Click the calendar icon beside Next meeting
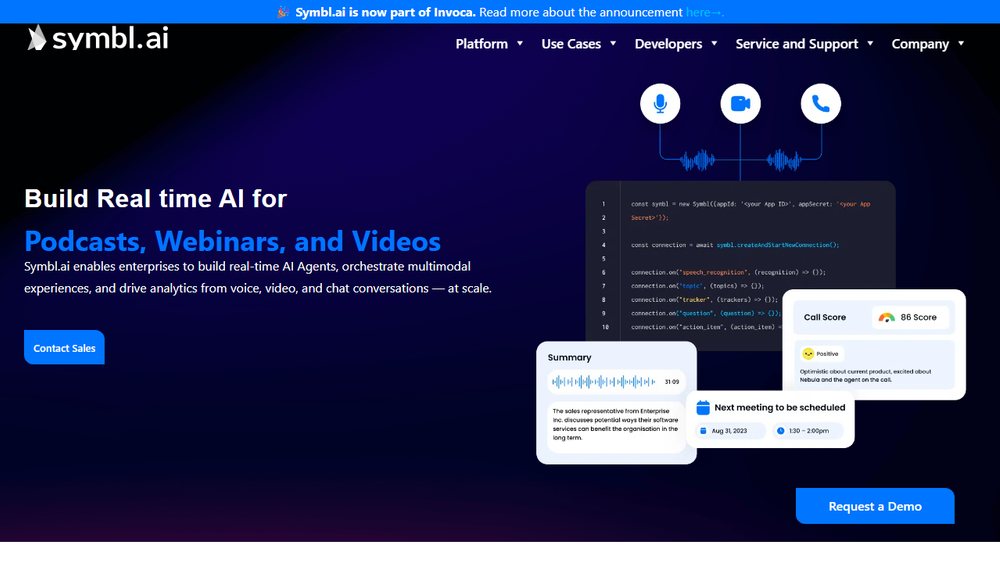The height and width of the screenshot is (563, 1000). click(703, 407)
